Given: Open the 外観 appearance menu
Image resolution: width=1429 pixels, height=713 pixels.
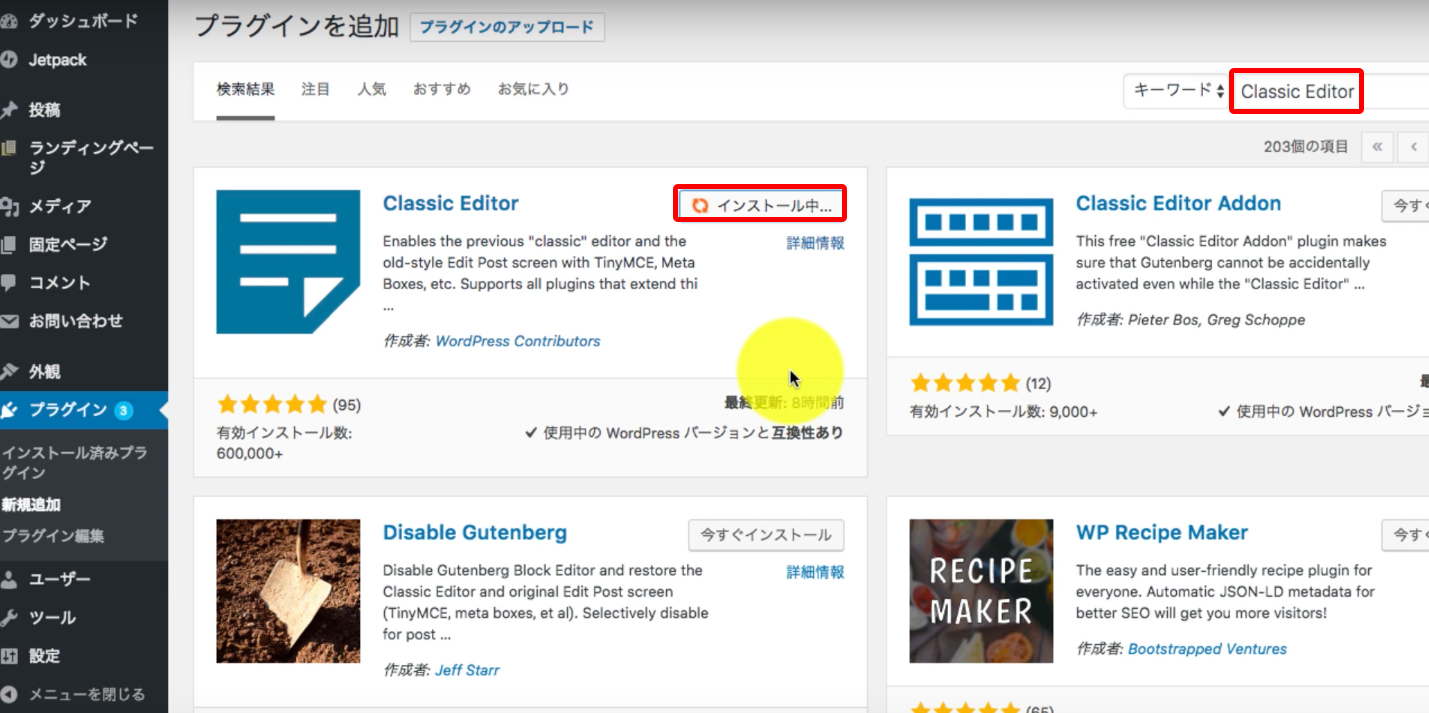Looking at the screenshot, I should [x=45, y=372].
